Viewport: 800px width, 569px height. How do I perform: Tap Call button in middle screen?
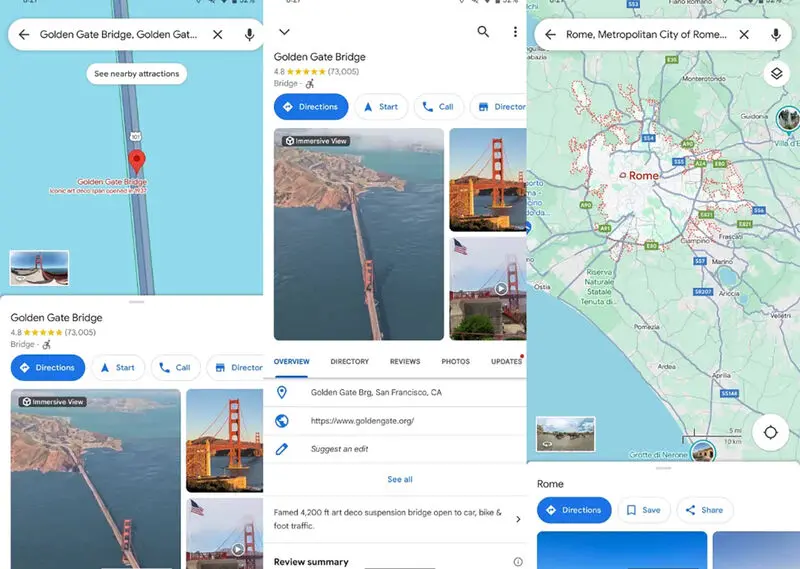tap(439, 107)
